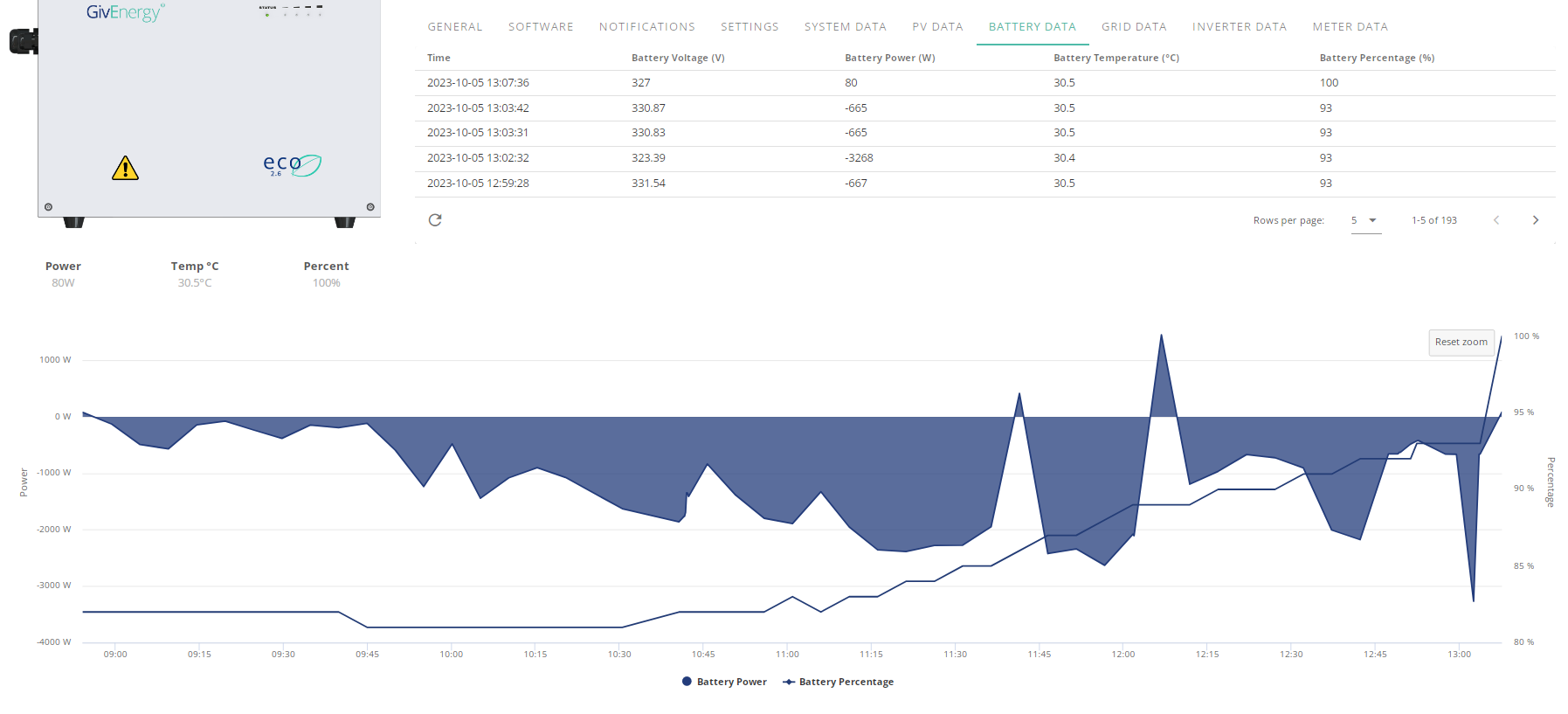The image size is (1568, 714).
Task: Sort by Battery Voltage (V) column header
Action: coord(678,58)
